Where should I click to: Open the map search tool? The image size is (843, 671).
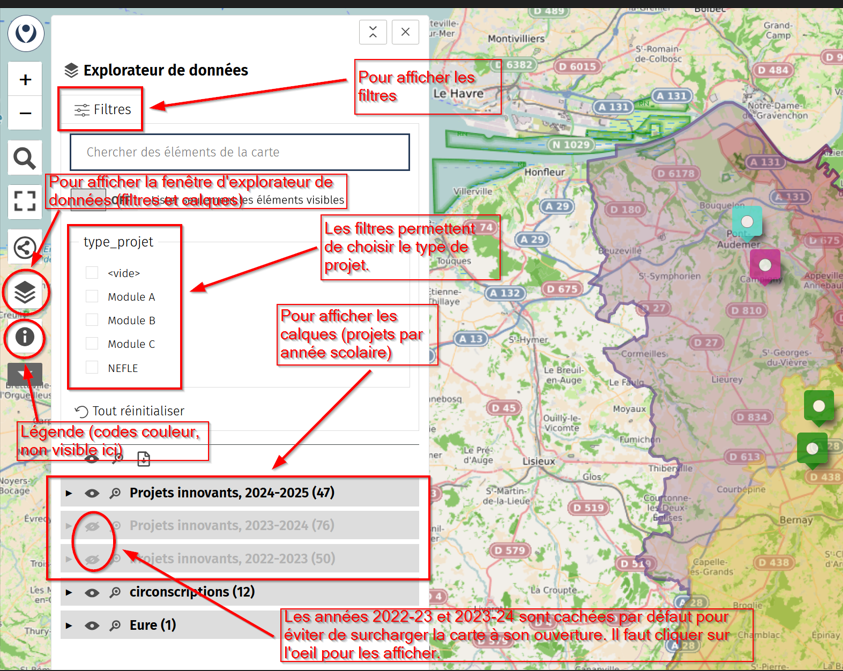(x=25, y=157)
